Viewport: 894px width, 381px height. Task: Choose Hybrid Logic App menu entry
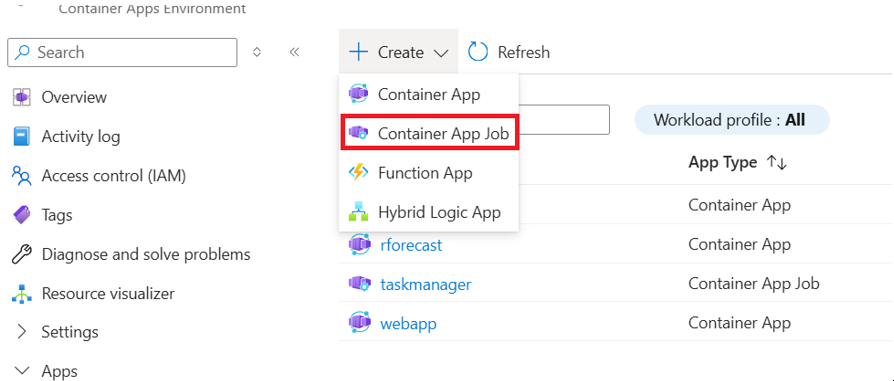(429, 212)
